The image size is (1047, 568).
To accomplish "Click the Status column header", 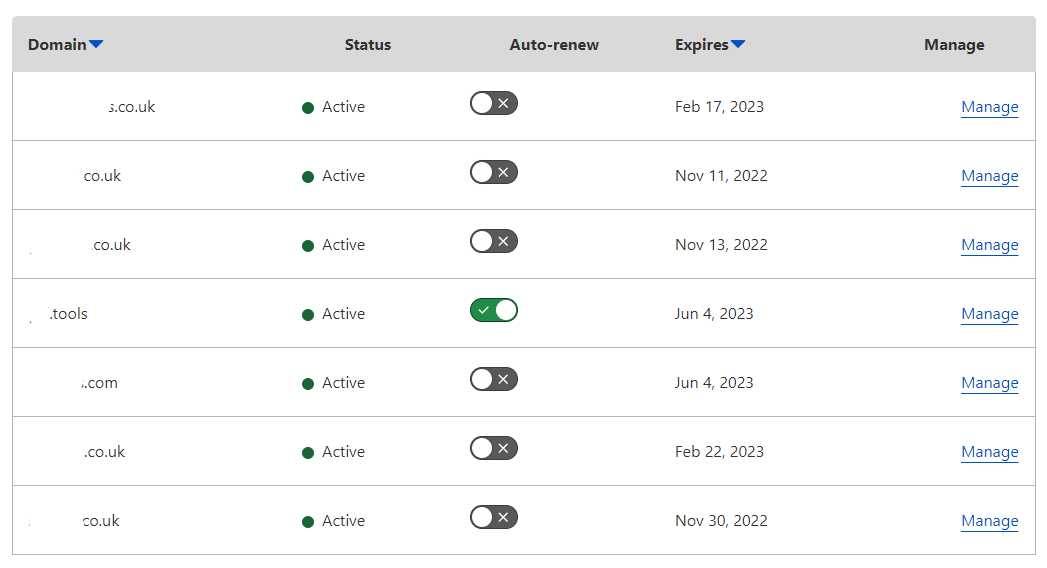I will pos(368,45).
